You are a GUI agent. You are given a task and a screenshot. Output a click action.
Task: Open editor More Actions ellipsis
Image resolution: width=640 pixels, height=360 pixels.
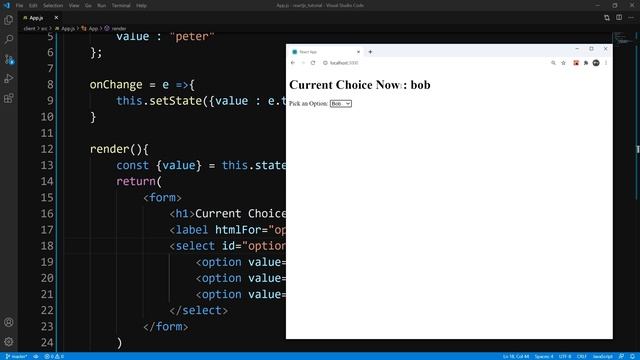631,18
